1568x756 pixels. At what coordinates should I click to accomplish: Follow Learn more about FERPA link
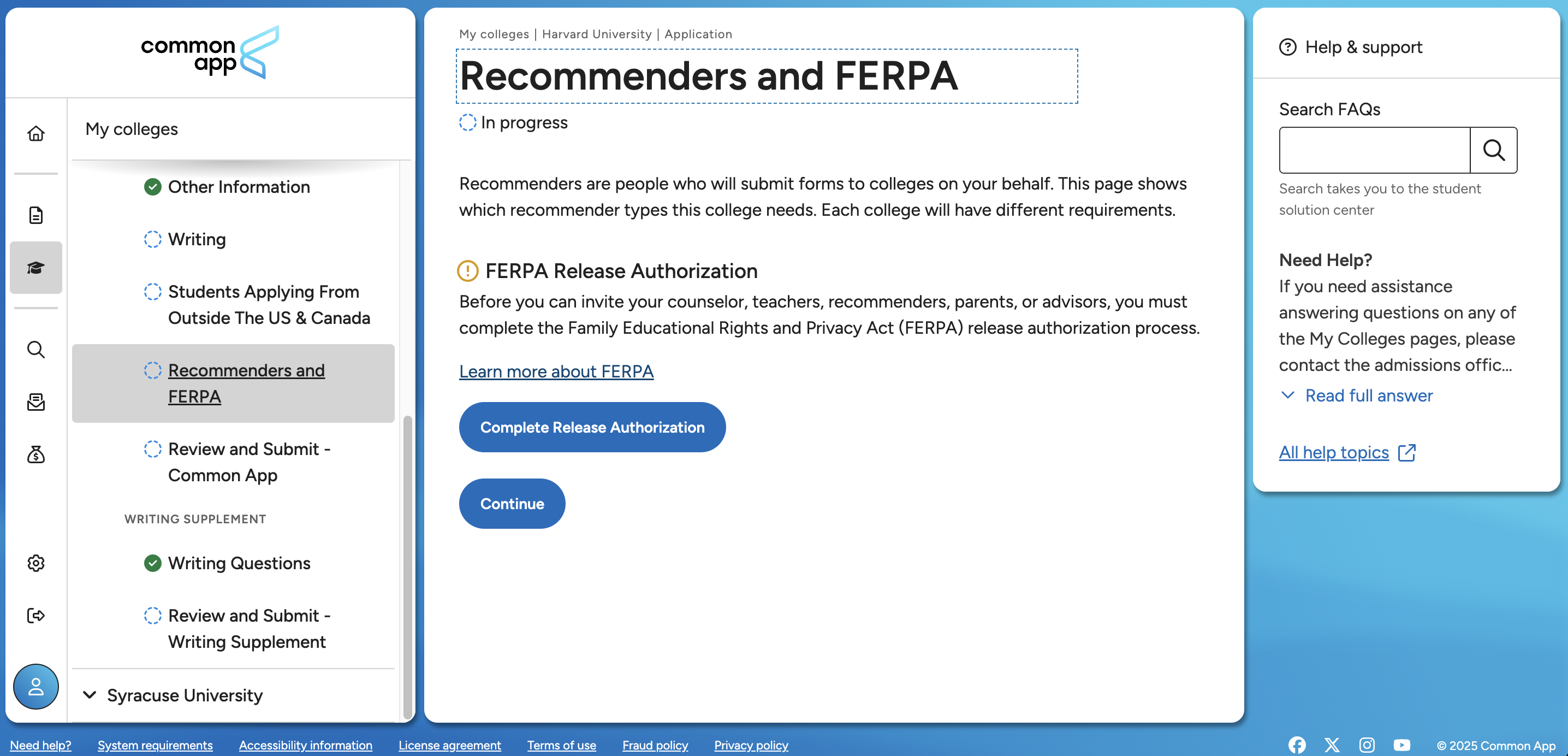(x=556, y=371)
